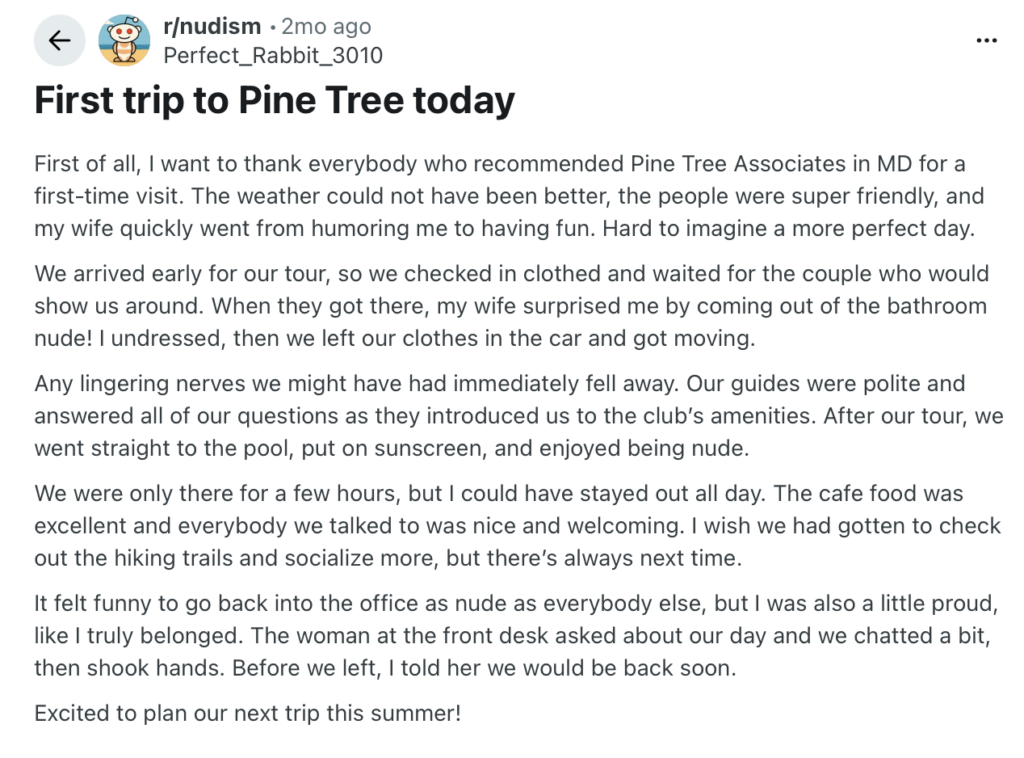The image size is (1024, 758).
Task: Click the line "Excited to plan our next trip"
Action: 248,713
